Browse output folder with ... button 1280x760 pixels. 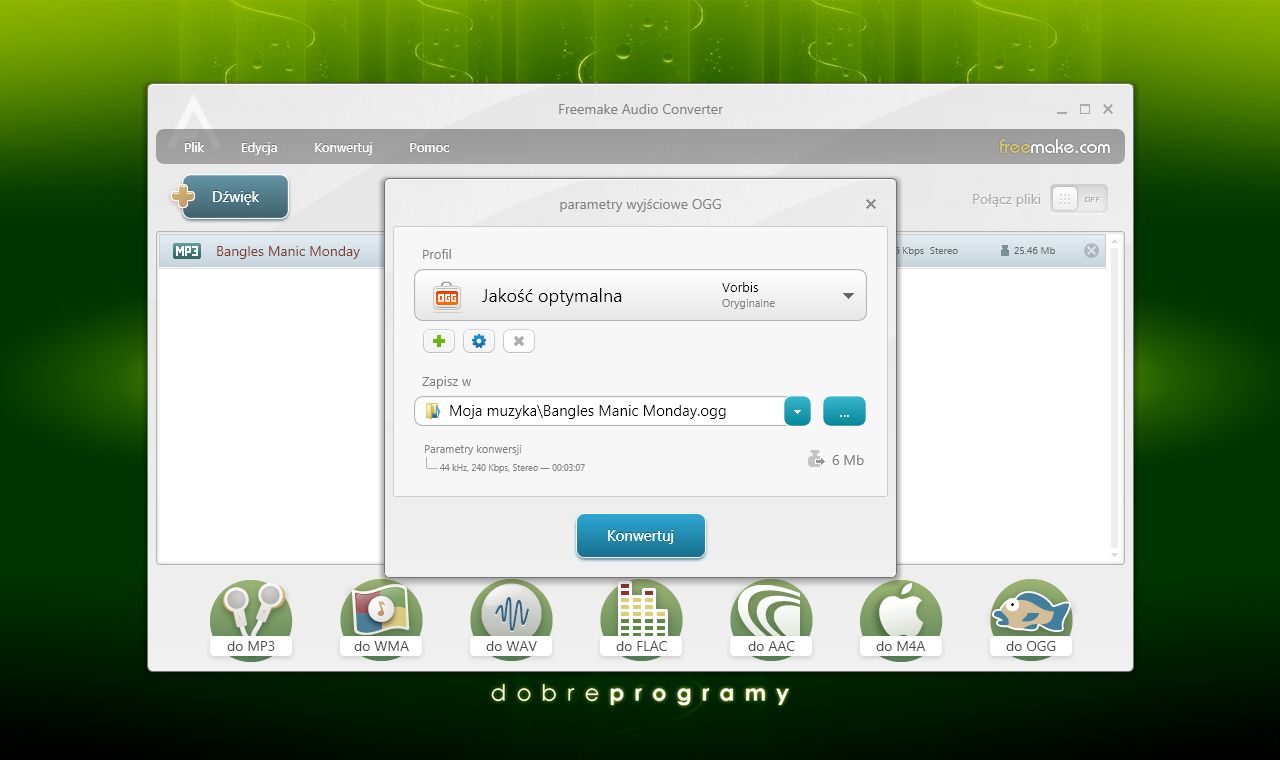(x=844, y=411)
